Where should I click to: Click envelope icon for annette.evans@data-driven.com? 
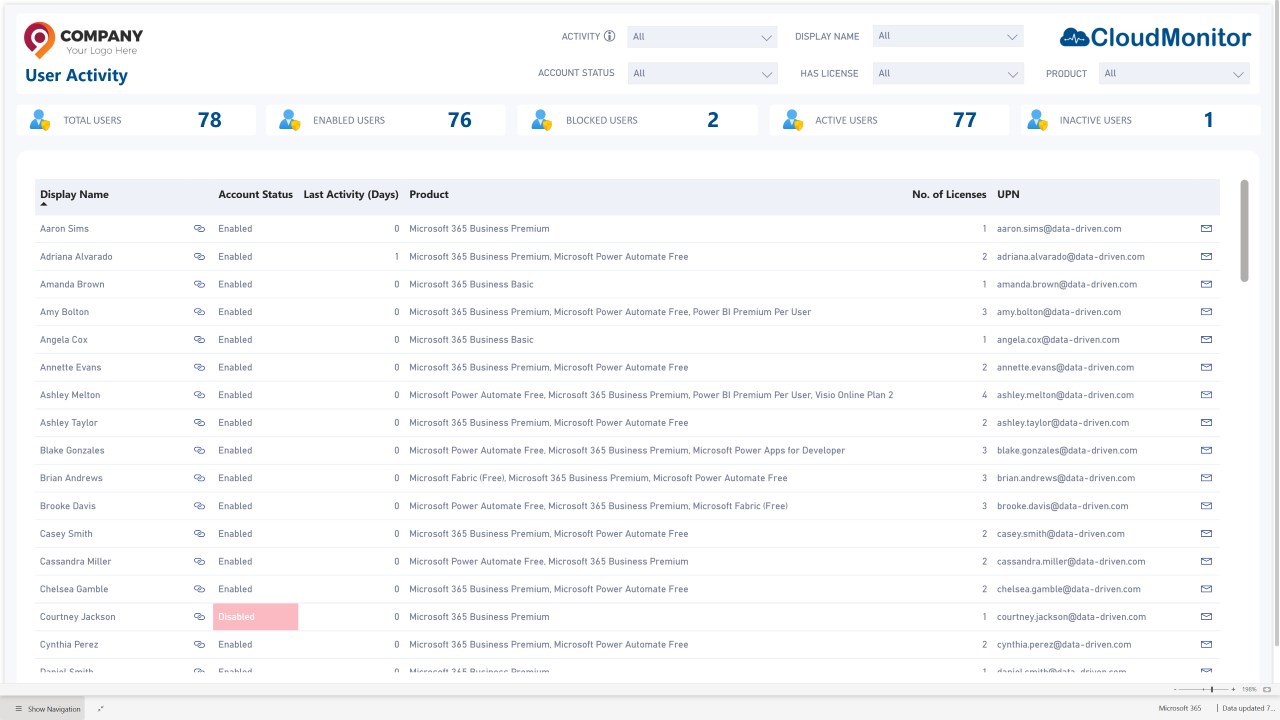(x=1206, y=367)
